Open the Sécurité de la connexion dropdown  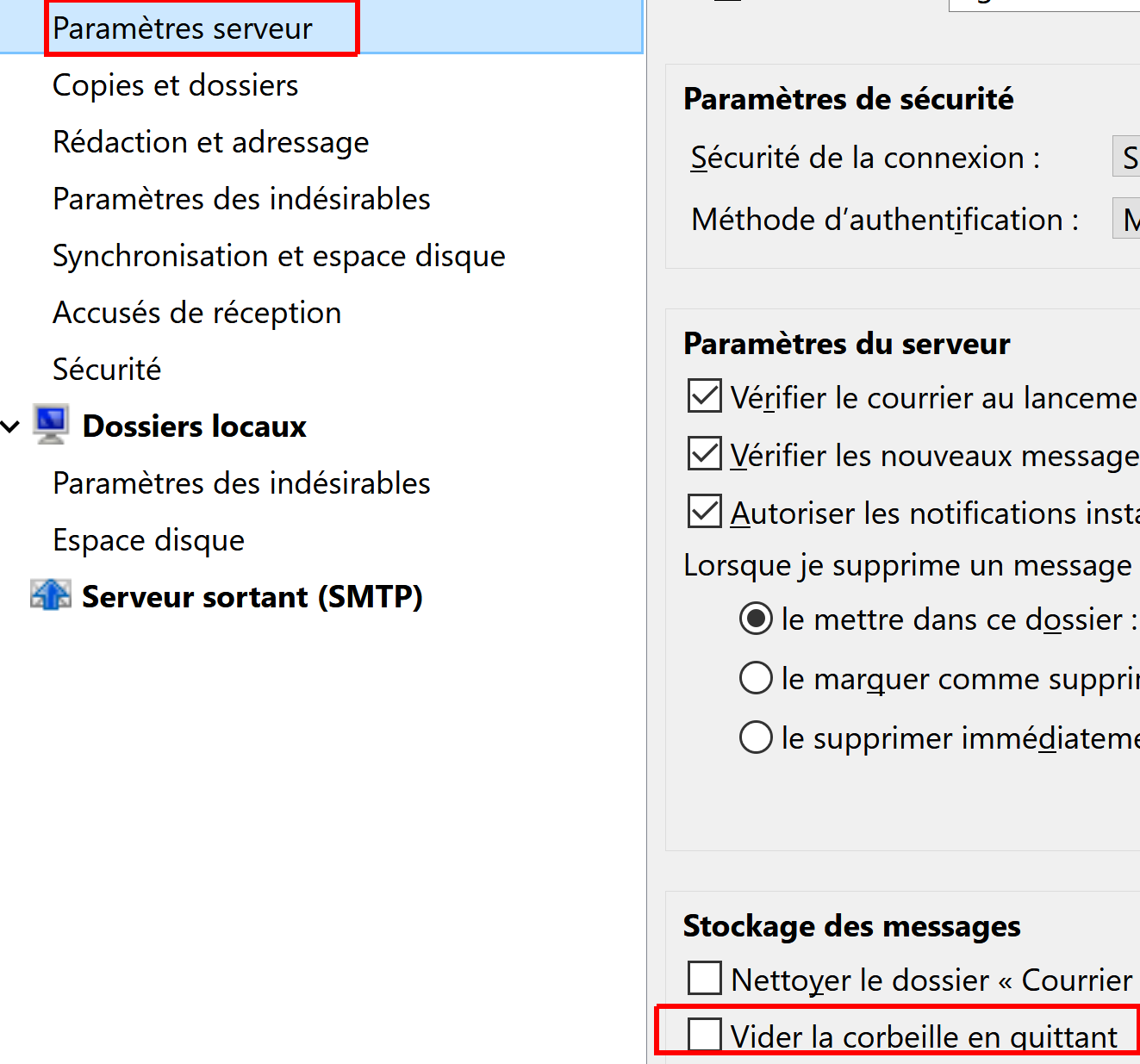tap(1127, 158)
